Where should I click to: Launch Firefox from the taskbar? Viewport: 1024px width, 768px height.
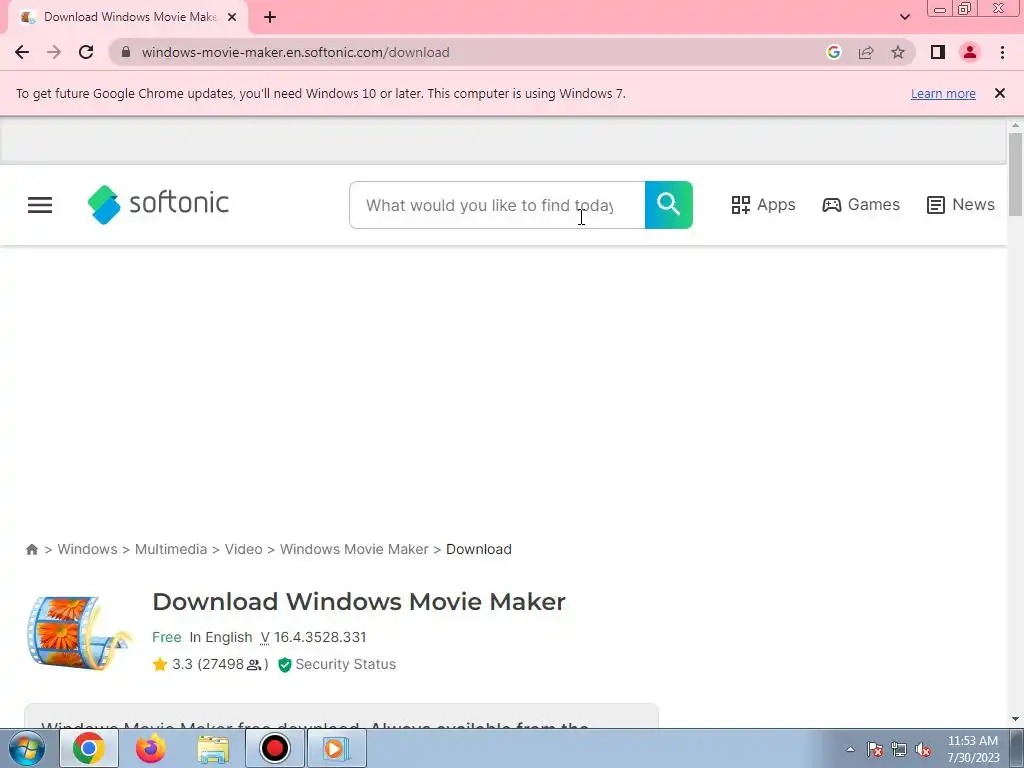(151, 748)
